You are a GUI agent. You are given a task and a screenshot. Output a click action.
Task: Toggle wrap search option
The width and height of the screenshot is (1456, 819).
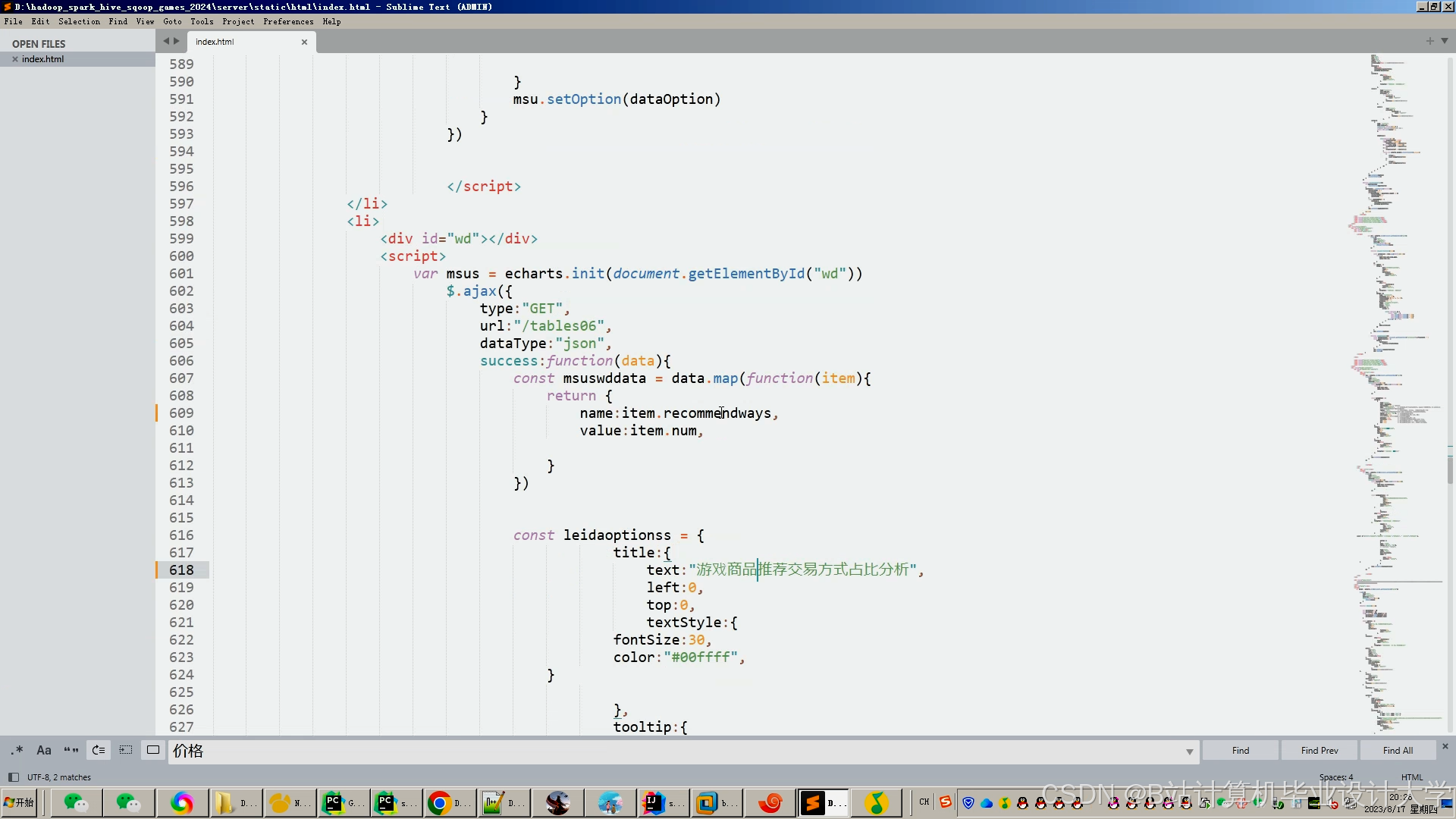point(99,750)
